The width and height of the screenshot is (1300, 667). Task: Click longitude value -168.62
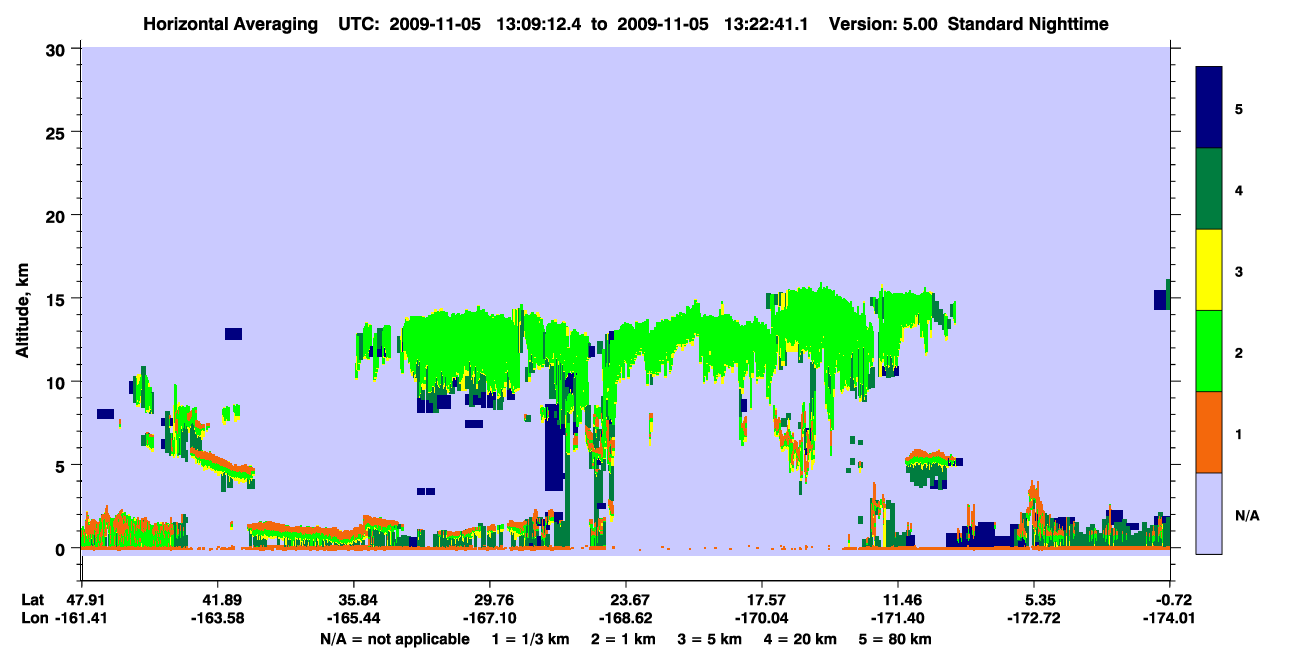tap(626, 618)
